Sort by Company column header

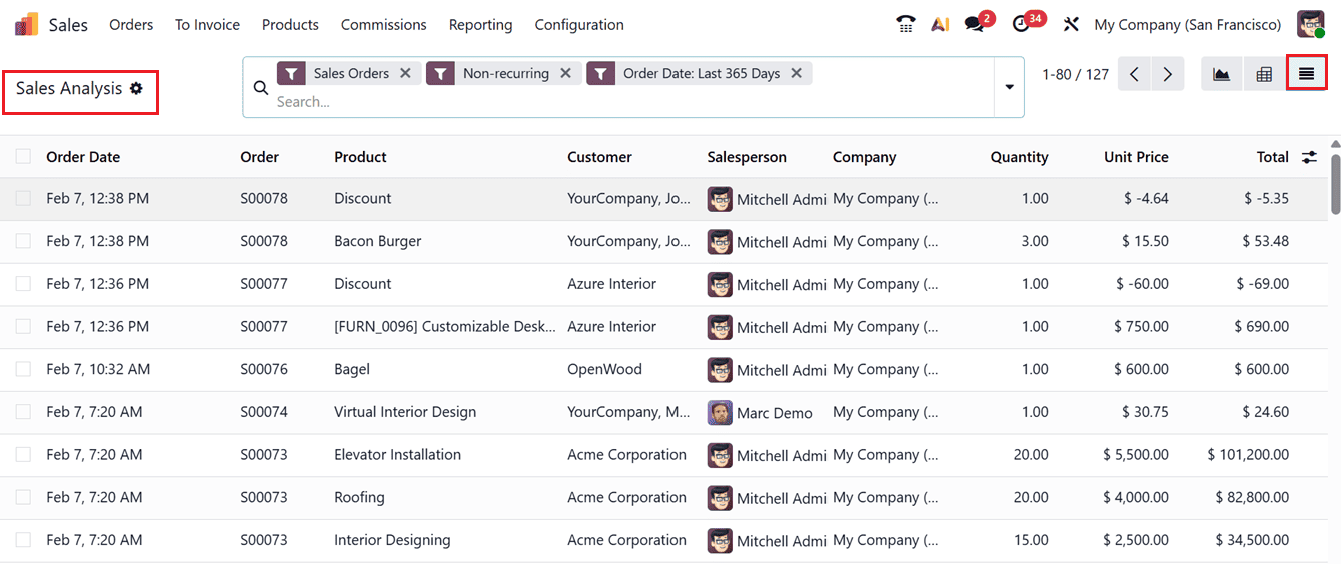coord(864,157)
